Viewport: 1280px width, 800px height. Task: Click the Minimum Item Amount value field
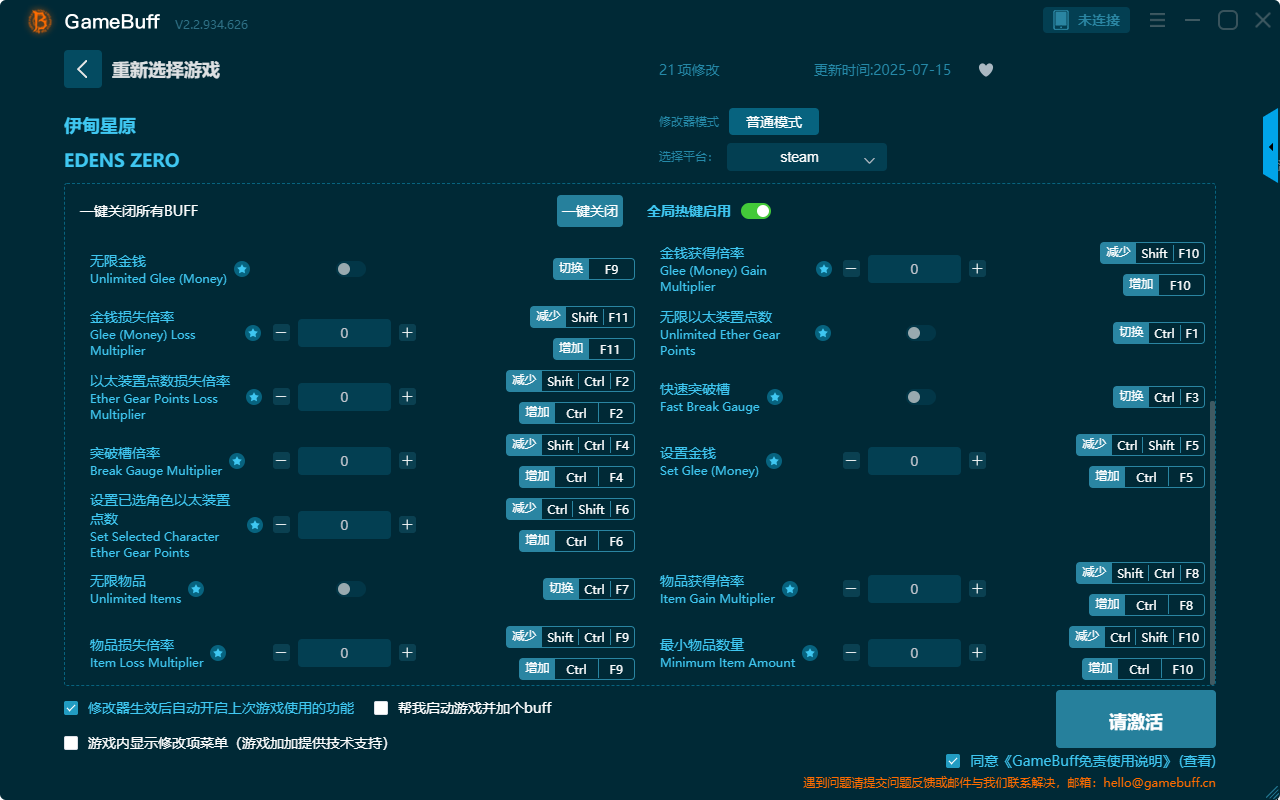point(914,653)
